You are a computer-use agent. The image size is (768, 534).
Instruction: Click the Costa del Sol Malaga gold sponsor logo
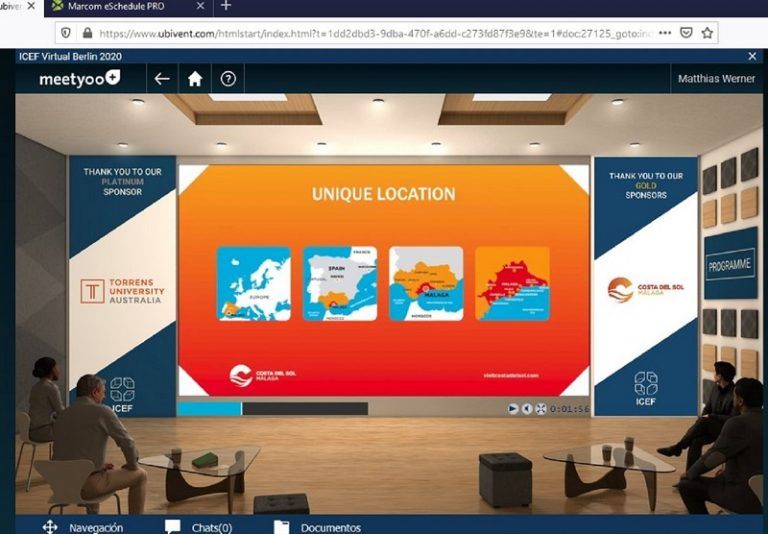[646, 290]
